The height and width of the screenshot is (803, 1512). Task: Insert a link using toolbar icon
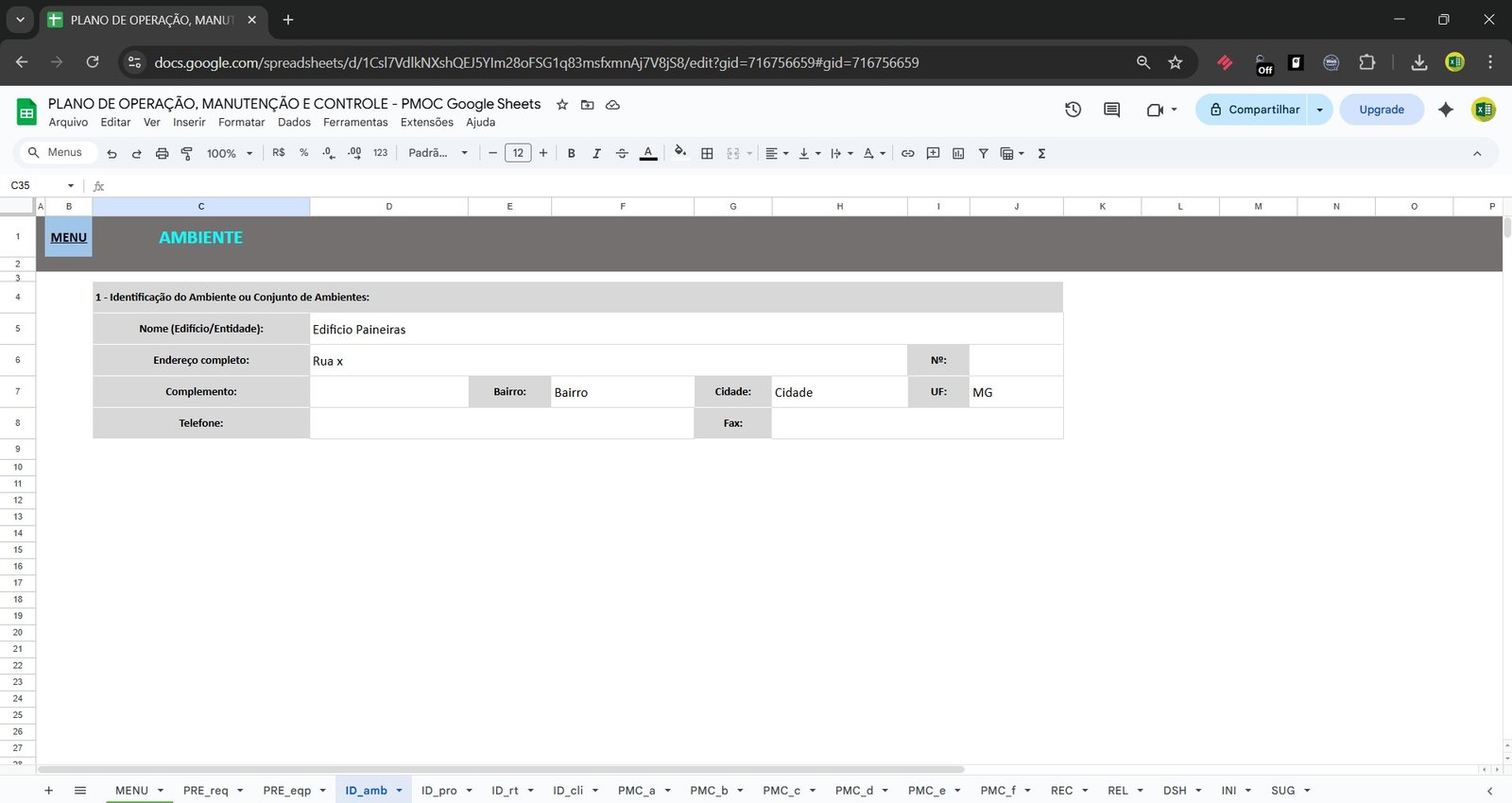tap(907, 153)
